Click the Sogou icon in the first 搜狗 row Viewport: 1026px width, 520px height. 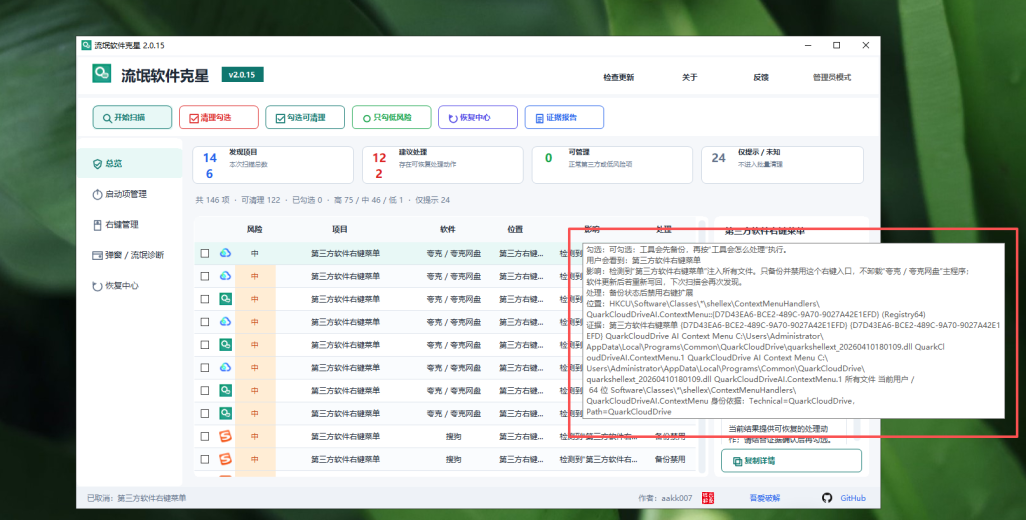[225, 436]
